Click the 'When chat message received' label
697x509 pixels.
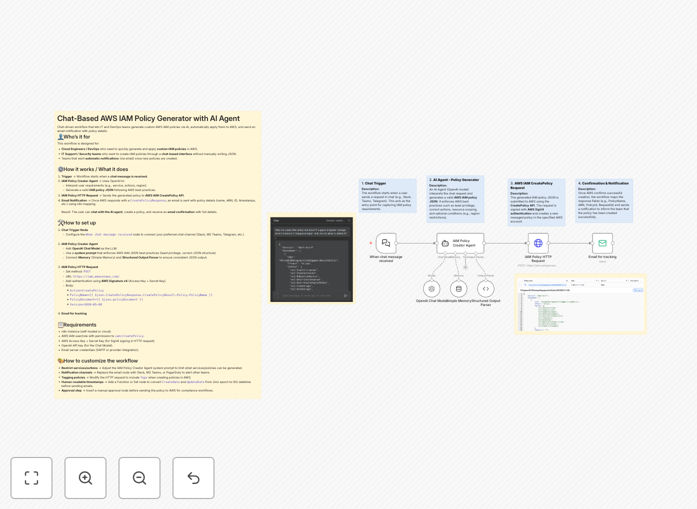point(386,259)
